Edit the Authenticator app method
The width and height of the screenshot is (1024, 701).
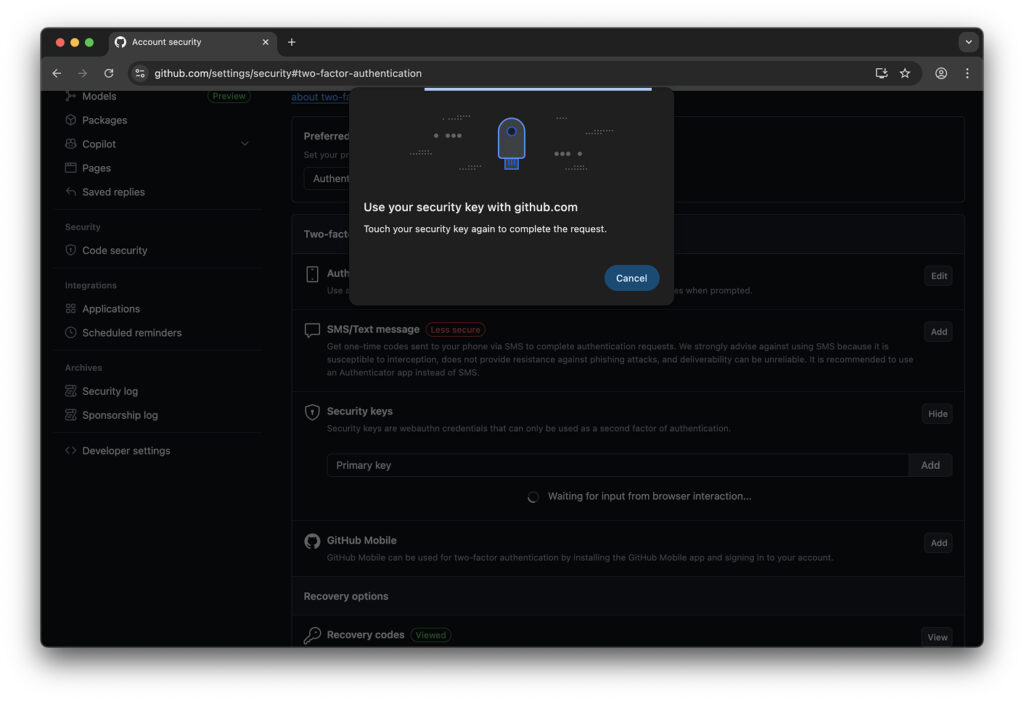point(938,276)
